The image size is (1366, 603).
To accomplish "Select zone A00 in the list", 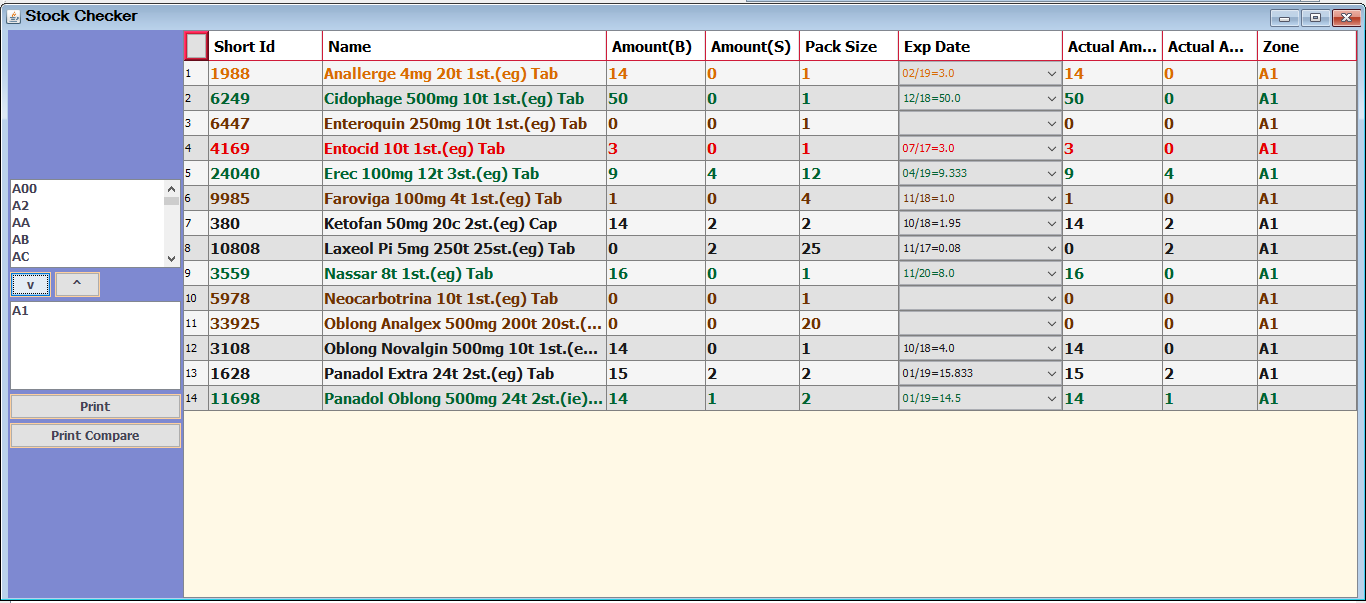I will pyautogui.click(x=87, y=188).
